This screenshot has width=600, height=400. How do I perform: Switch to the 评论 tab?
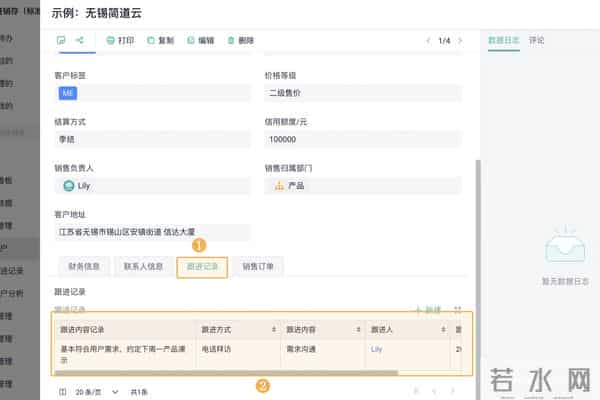536,40
